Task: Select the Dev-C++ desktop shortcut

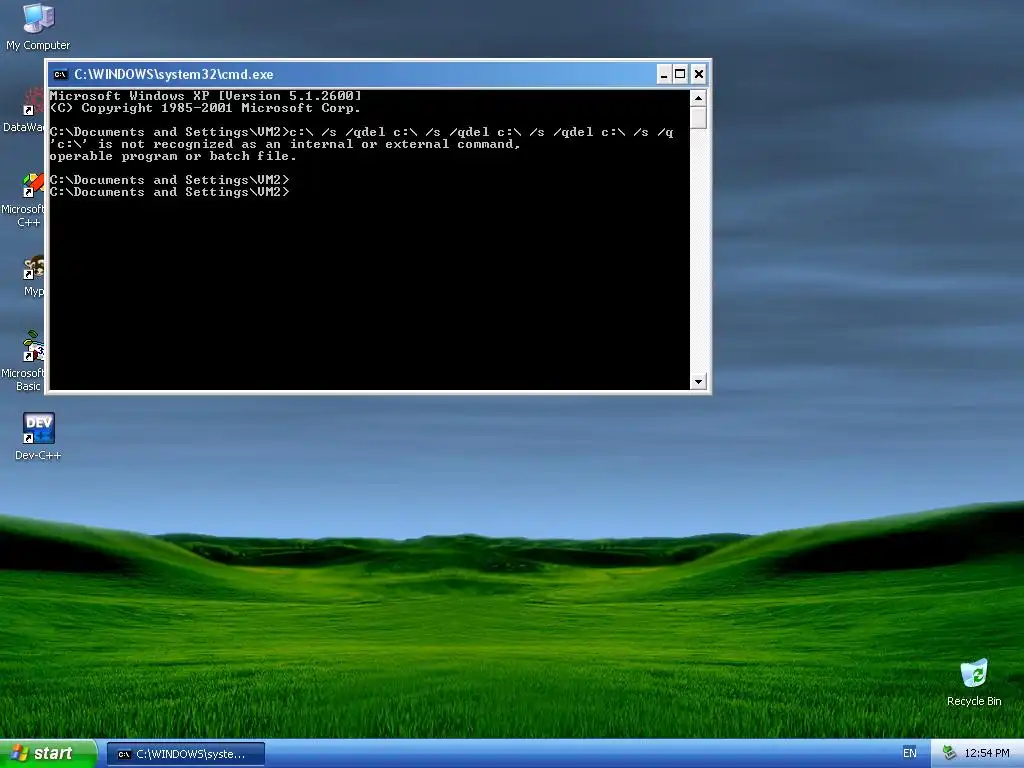Action: [38, 436]
